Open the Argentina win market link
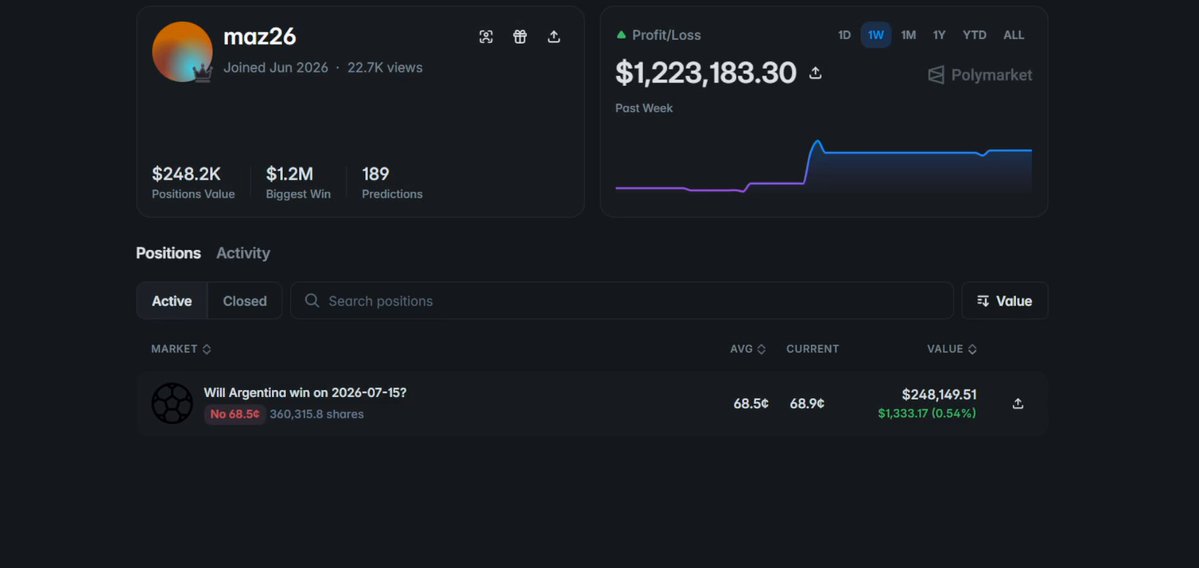1199x568 pixels. [x=305, y=392]
